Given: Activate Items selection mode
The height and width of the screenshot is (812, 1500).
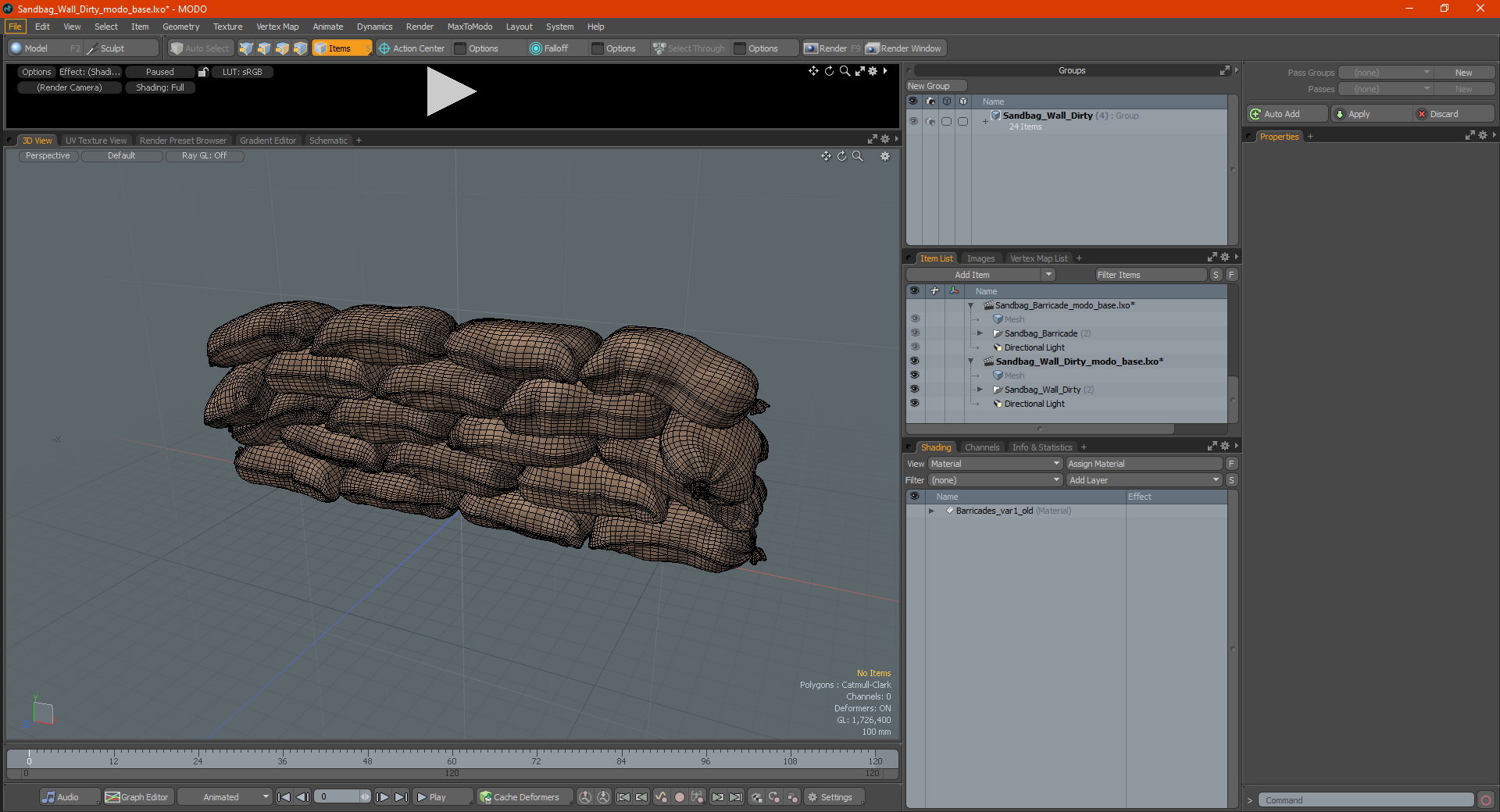Looking at the screenshot, I should coord(341,48).
